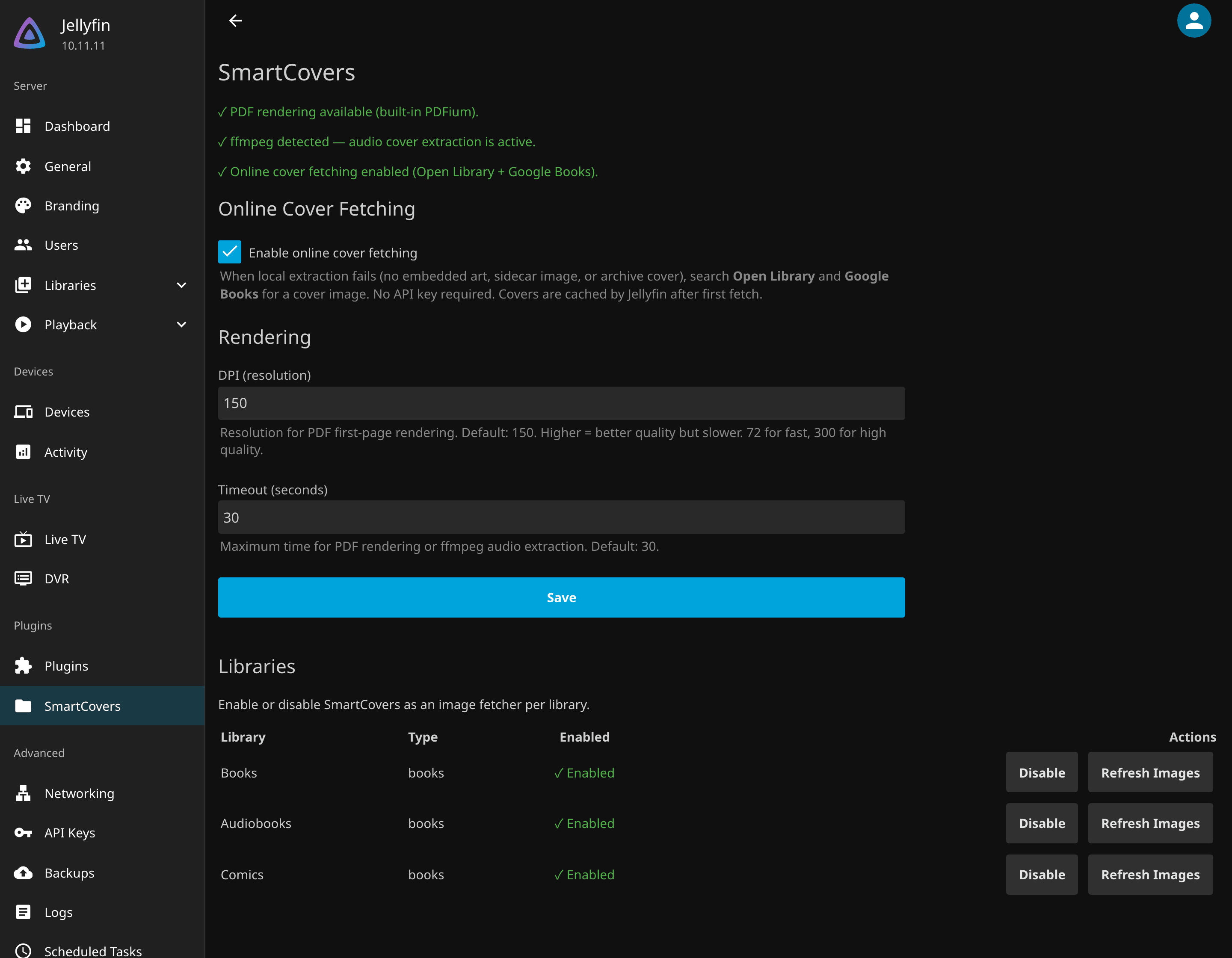
Task: Toggle Enable online cover fetching checkbox
Action: tap(230, 252)
